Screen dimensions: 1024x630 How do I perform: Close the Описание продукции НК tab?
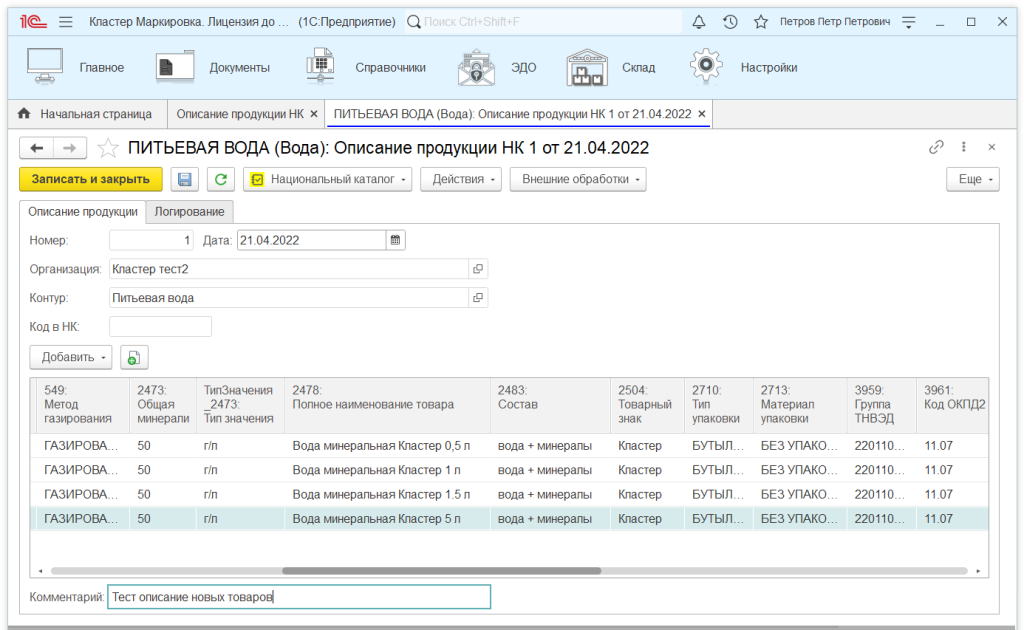pos(313,114)
